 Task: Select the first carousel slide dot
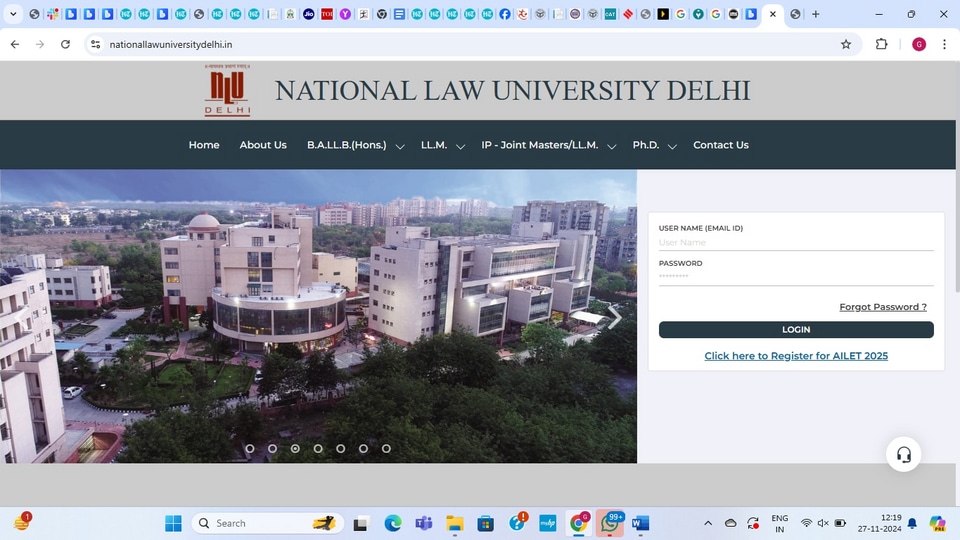pos(250,448)
